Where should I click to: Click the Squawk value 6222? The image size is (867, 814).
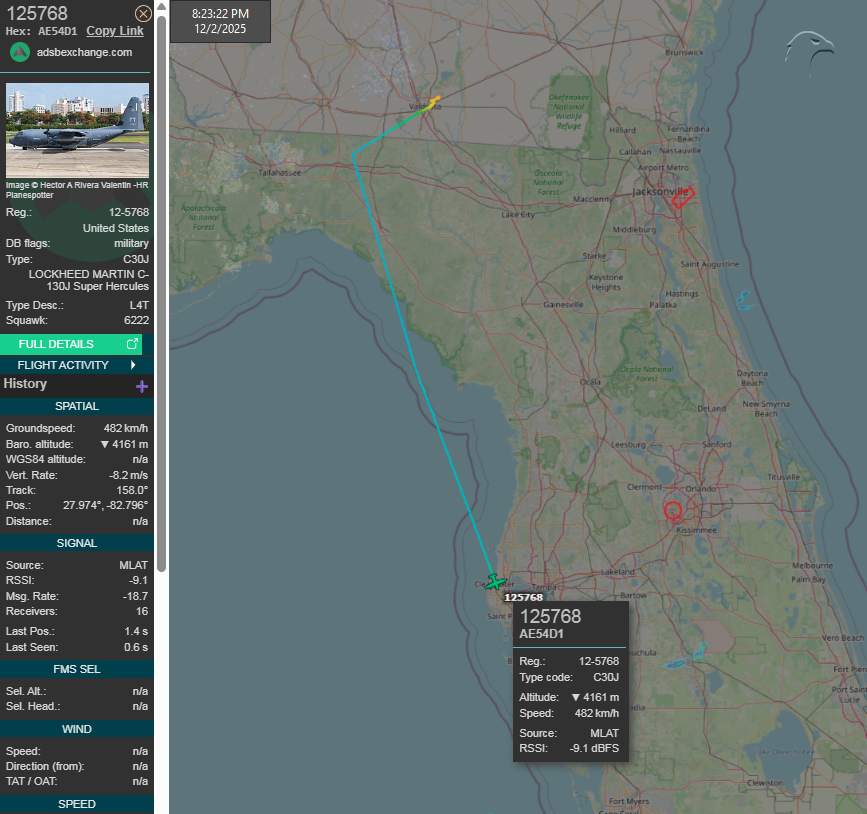click(x=136, y=320)
